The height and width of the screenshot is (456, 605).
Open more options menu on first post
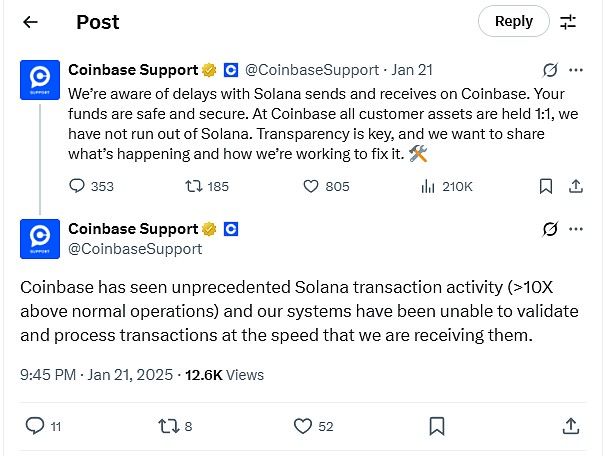[x=576, y=70]
